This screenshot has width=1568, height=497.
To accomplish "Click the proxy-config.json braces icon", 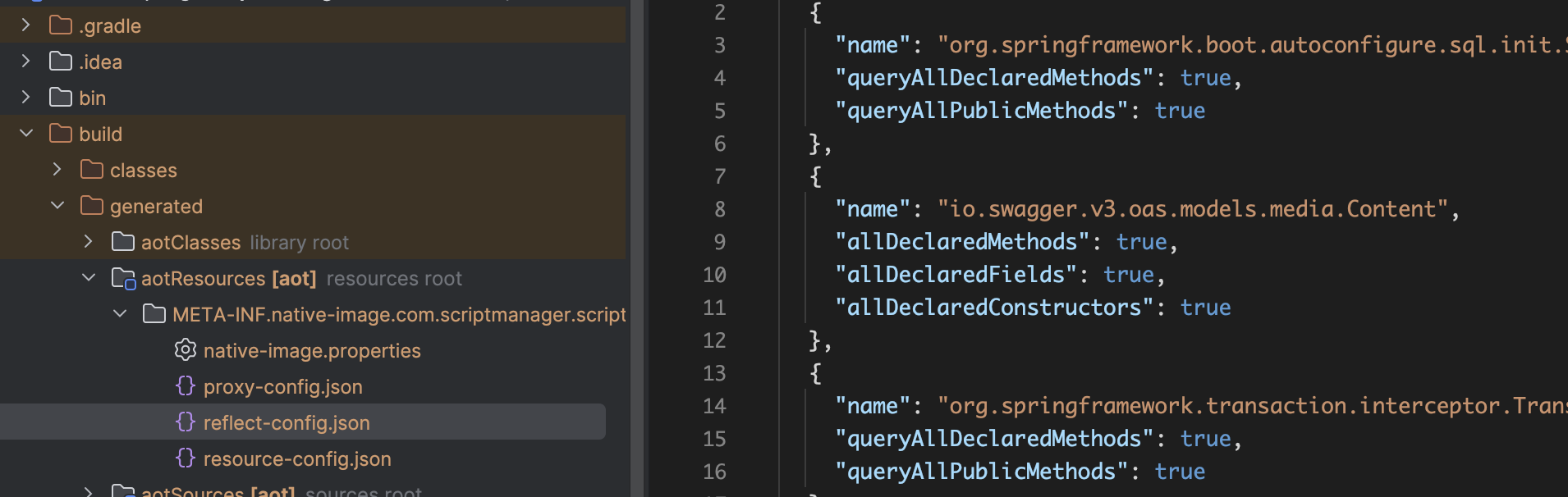I will coord(186,386).
